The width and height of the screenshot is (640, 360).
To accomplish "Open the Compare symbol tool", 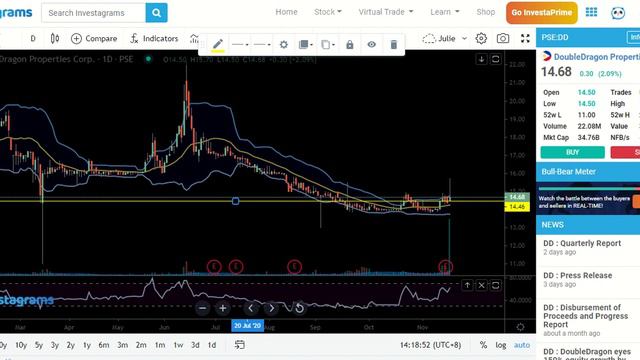I will [x=94, y=38].
